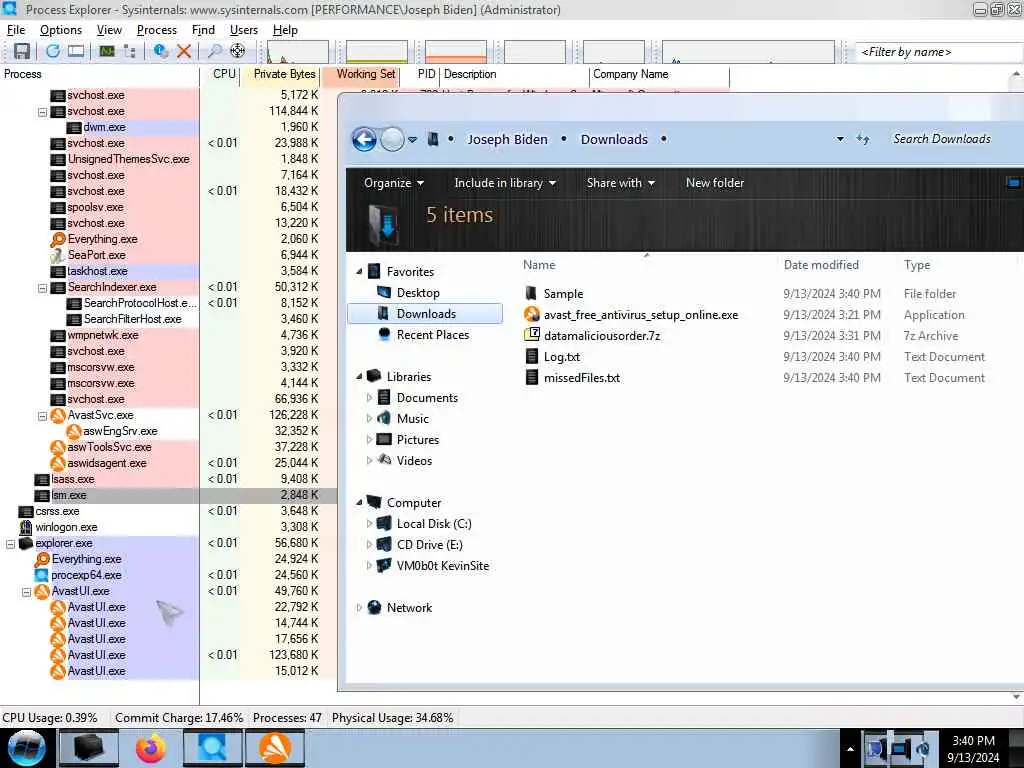The image size is (1024, 768).
Task: Select the Music library icon
Action: (384, 419)
